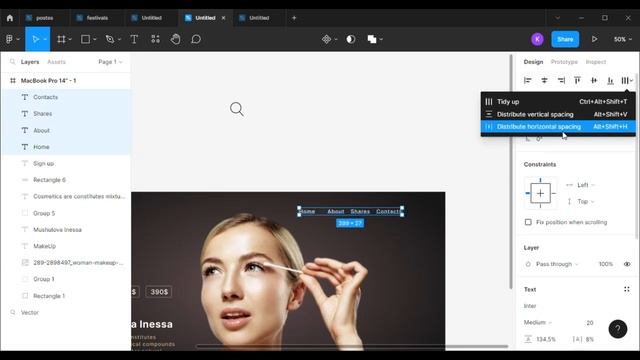This screenshot has height=360, width=640.
Task: Add a new file tab
Action: [x=294, y=18]
